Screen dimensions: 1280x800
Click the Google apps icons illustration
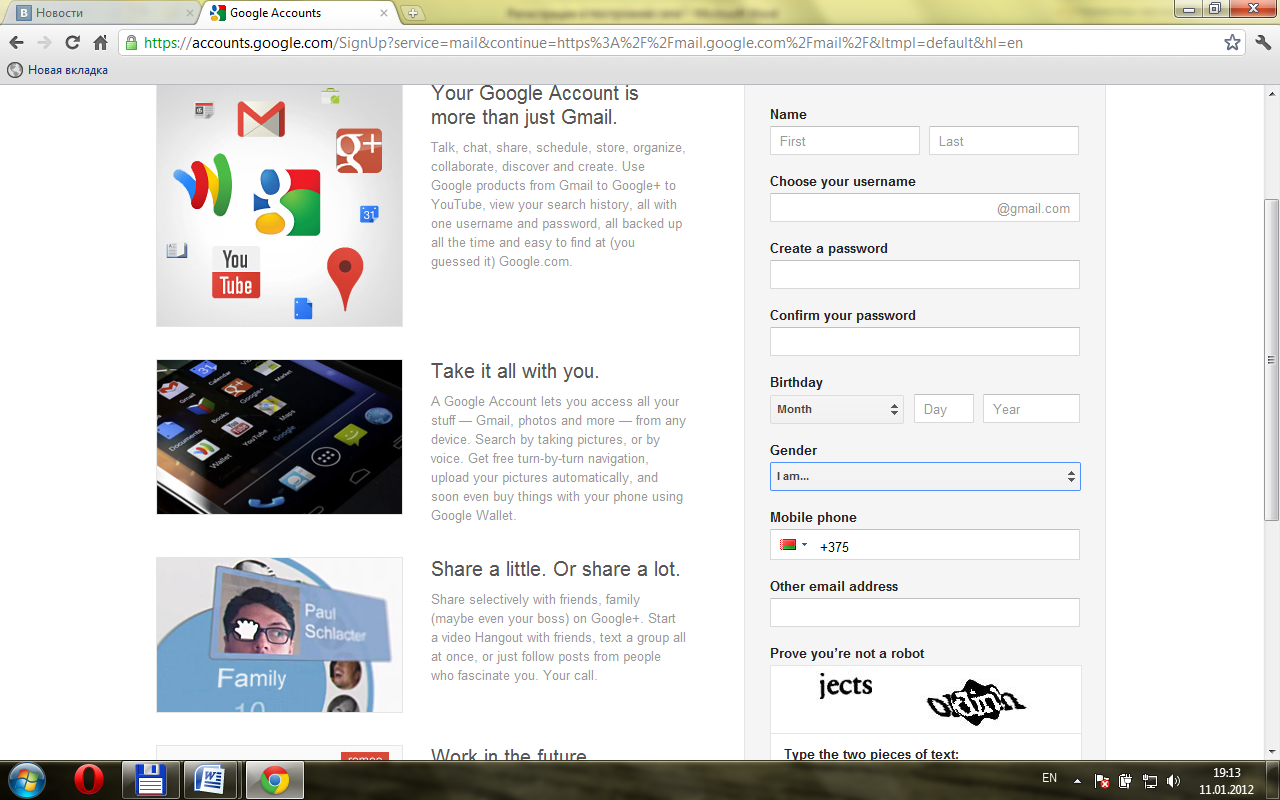(279, 205)
